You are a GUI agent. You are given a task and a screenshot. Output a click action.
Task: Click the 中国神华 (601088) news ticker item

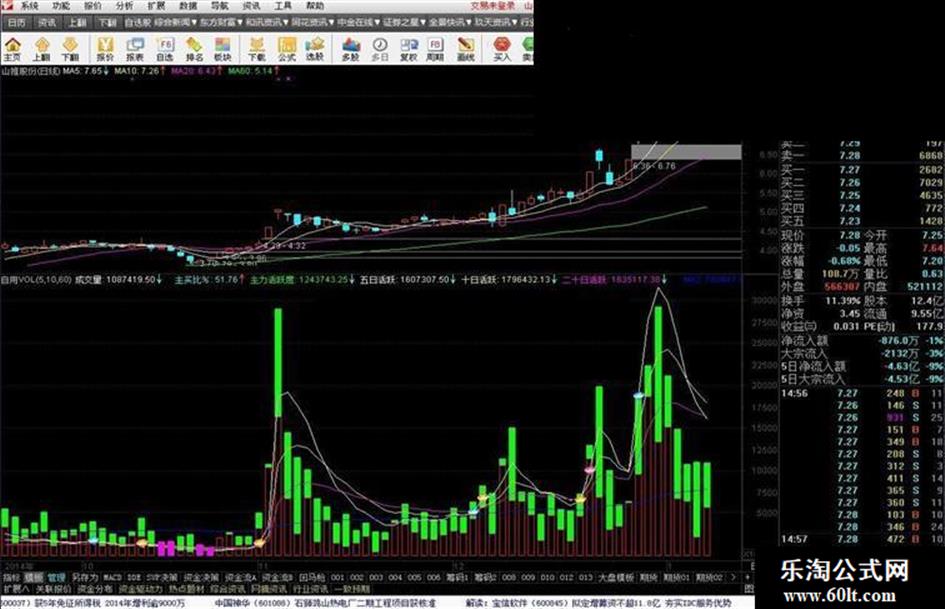pos(325,603)
